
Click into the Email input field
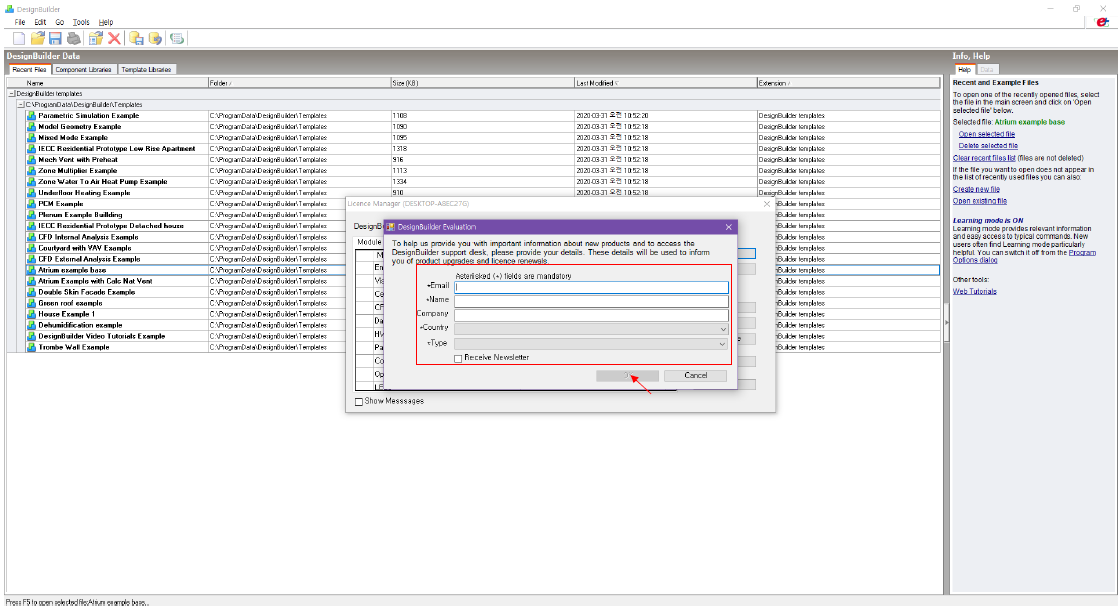[x=591, y=287]
